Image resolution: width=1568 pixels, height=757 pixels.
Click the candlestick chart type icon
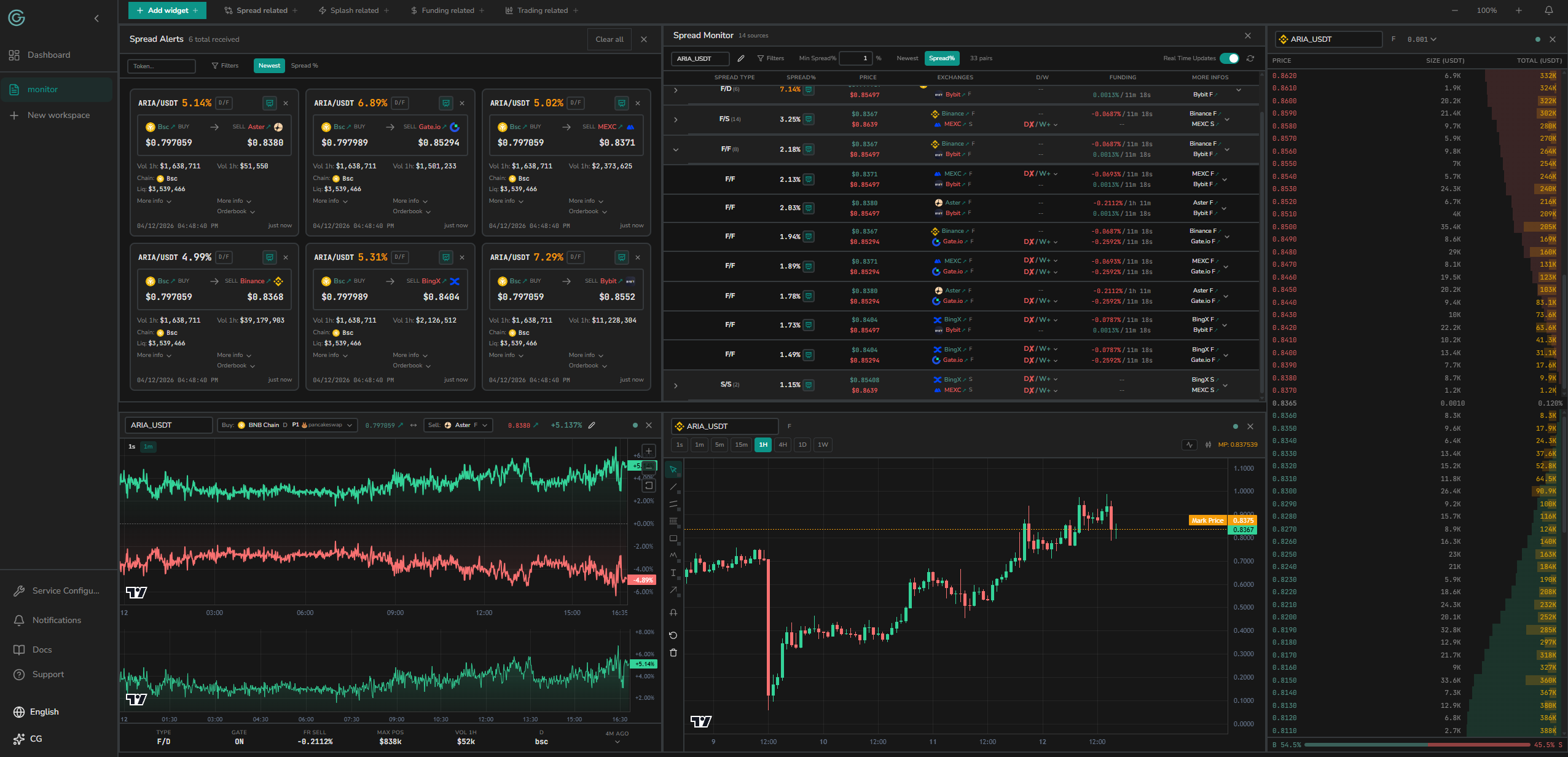click(1208, 445)
